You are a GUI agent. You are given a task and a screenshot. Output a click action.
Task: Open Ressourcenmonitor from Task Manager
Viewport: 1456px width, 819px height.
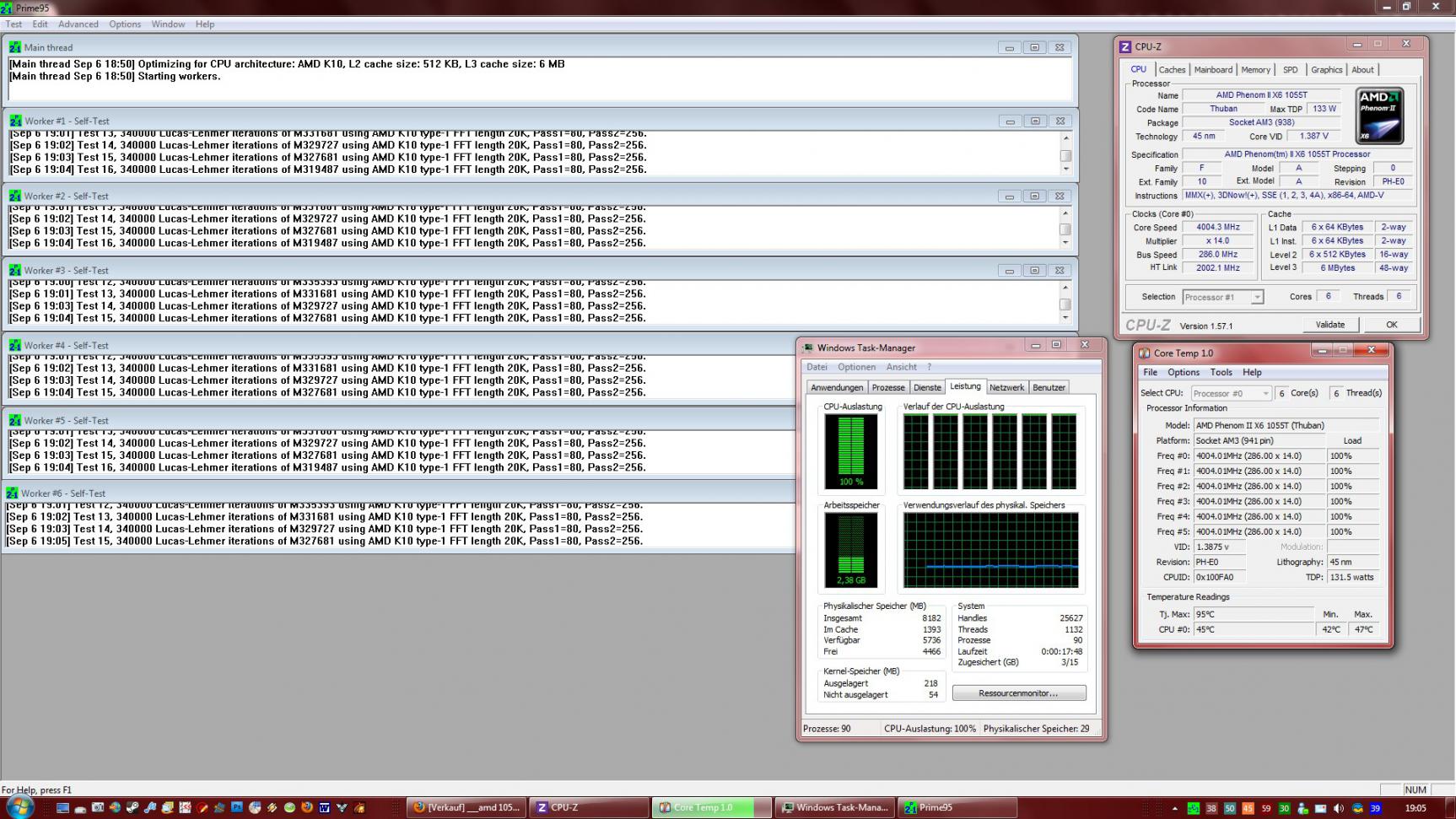(1018, 693)
